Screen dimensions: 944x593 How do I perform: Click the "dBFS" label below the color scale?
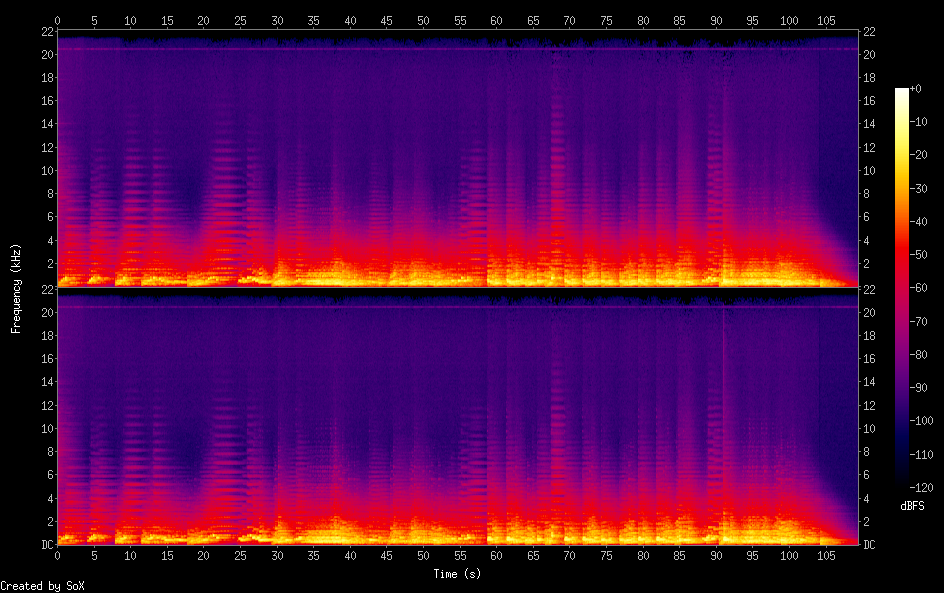tap(912, 506)
